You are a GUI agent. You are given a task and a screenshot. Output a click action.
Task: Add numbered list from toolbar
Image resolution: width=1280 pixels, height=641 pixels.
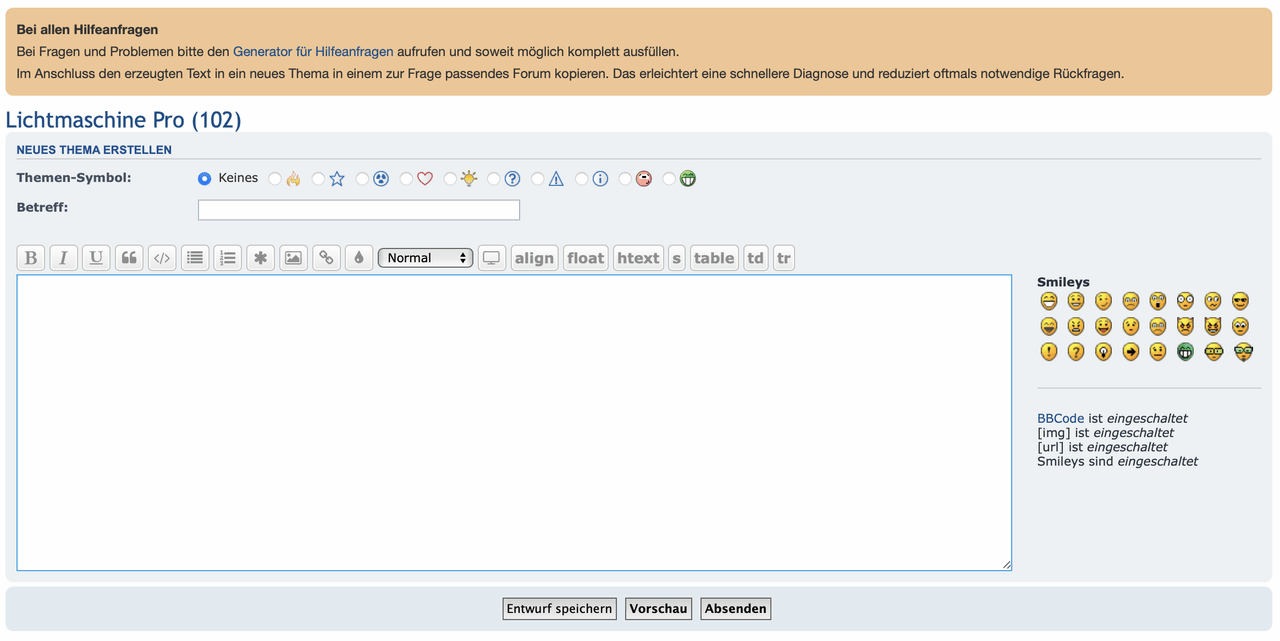(228, 258)
